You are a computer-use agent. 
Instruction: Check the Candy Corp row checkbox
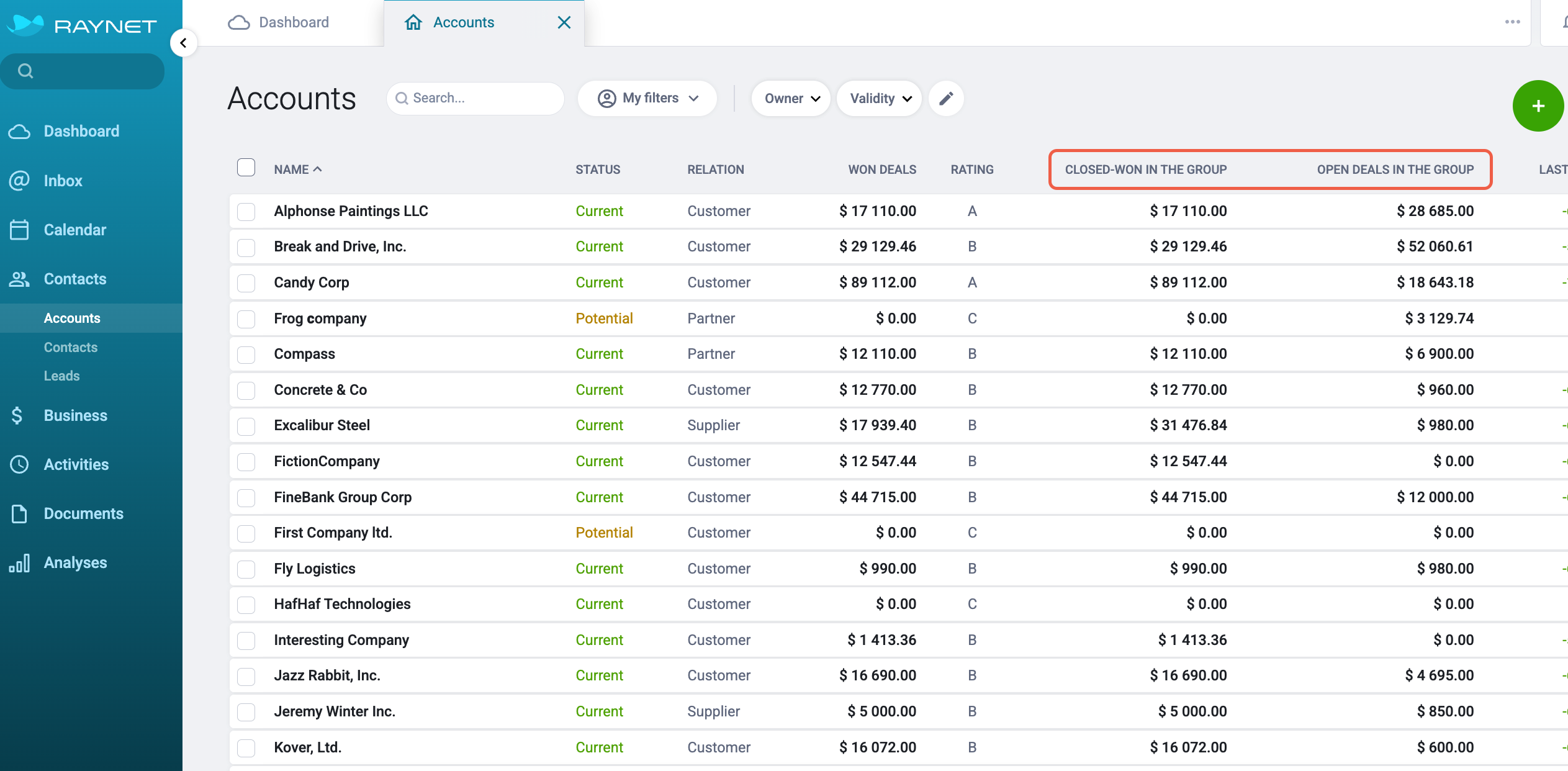pyautogui.click(x=246, y=282)
